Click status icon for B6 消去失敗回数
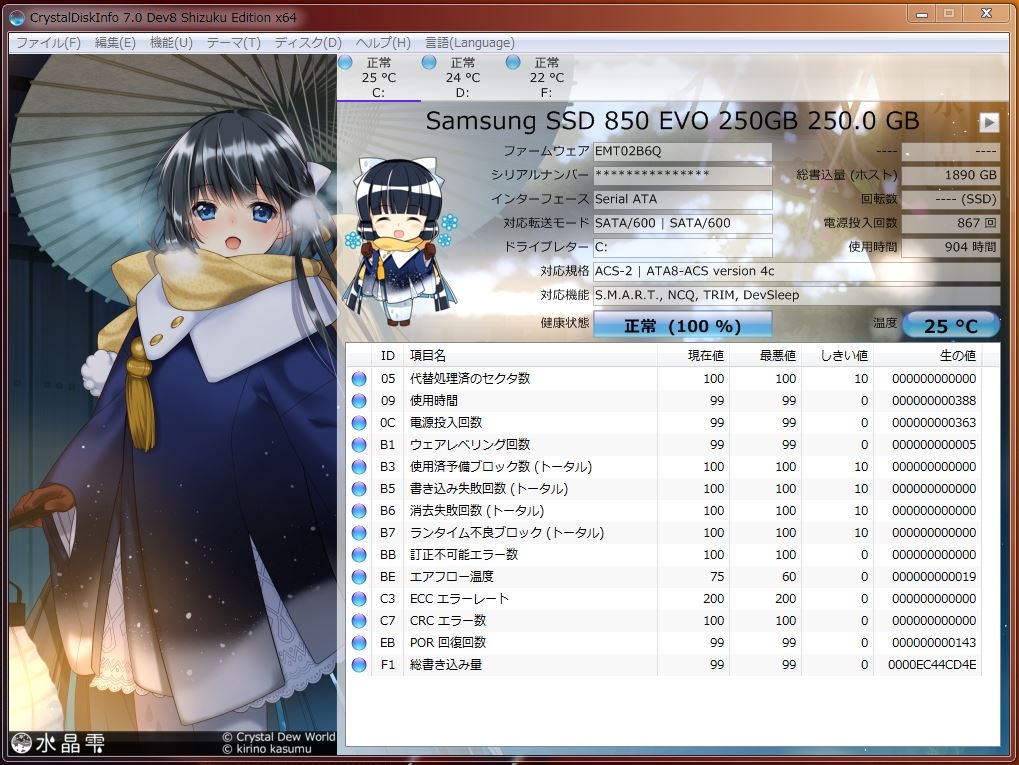Screen dimensions: 1019x765 359,511
